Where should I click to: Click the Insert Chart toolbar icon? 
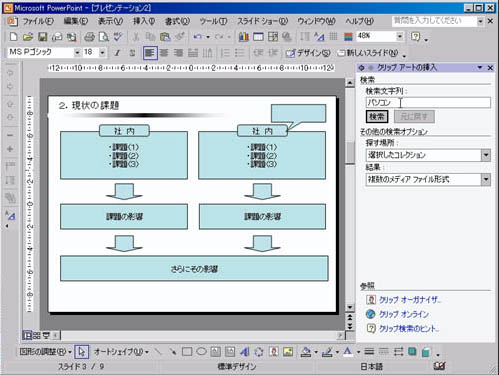coord(244,37)
